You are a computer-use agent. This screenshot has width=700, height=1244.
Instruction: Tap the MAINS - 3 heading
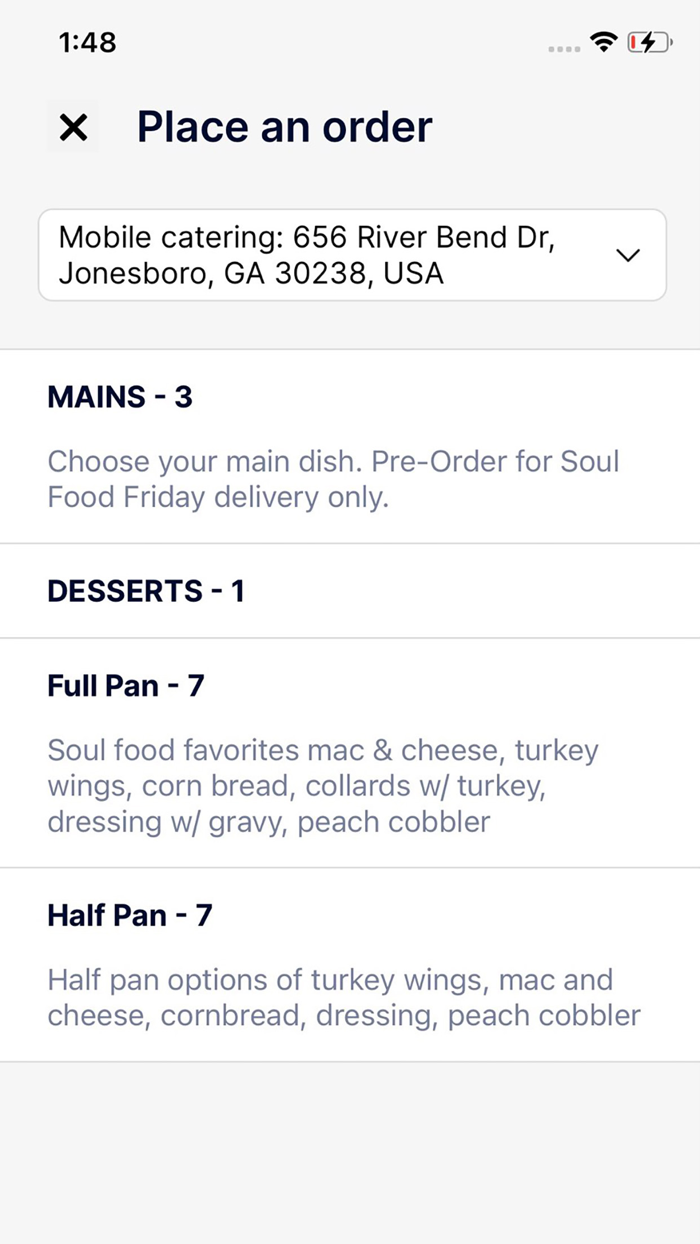click(119, 397)
